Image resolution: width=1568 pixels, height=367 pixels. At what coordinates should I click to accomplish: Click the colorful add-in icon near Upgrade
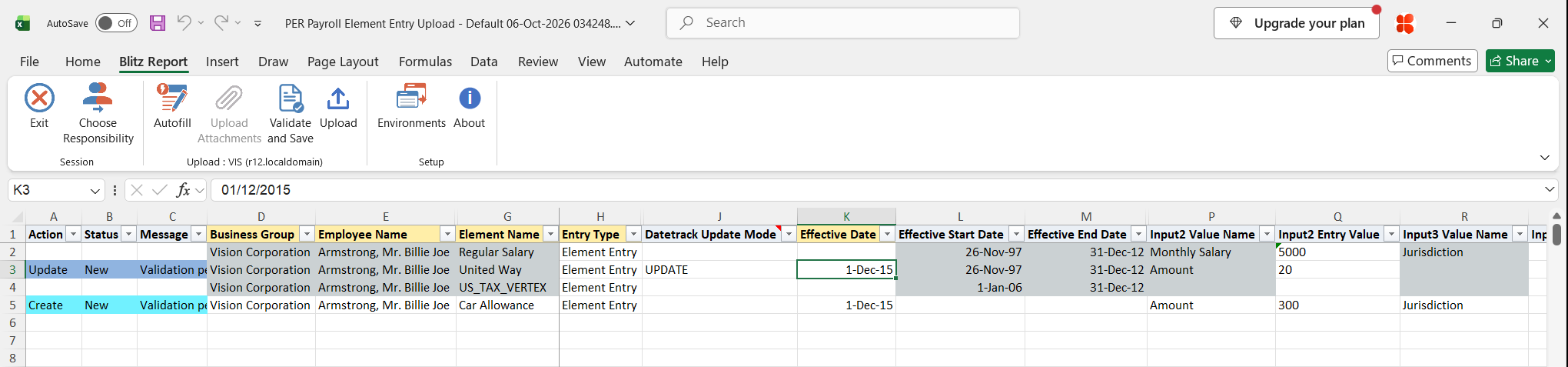point(1405,24)
